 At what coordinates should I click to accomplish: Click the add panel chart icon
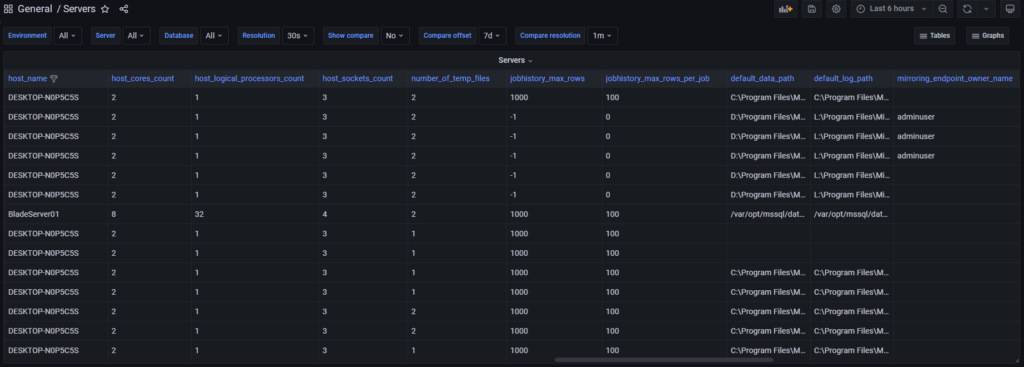(x=786, y=9)
